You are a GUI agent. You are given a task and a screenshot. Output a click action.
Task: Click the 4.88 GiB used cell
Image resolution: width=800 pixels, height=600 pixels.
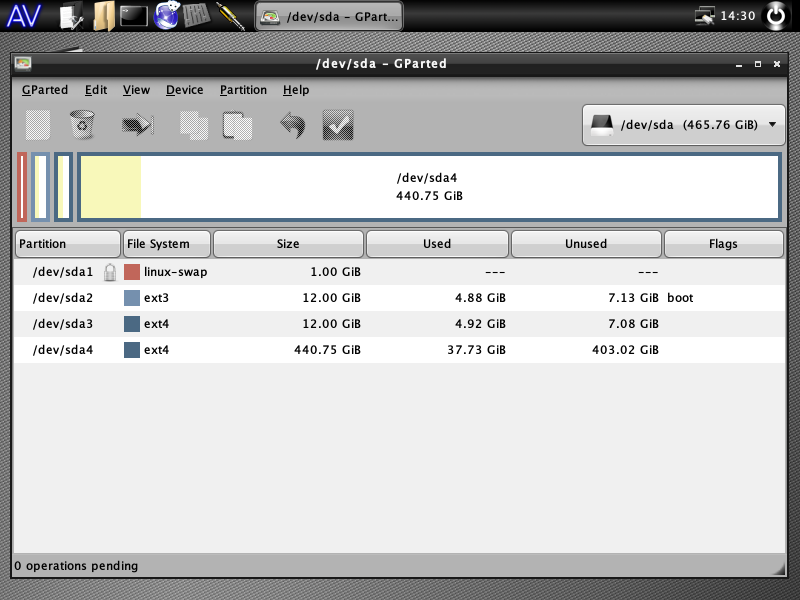click(x=480, y=298)
